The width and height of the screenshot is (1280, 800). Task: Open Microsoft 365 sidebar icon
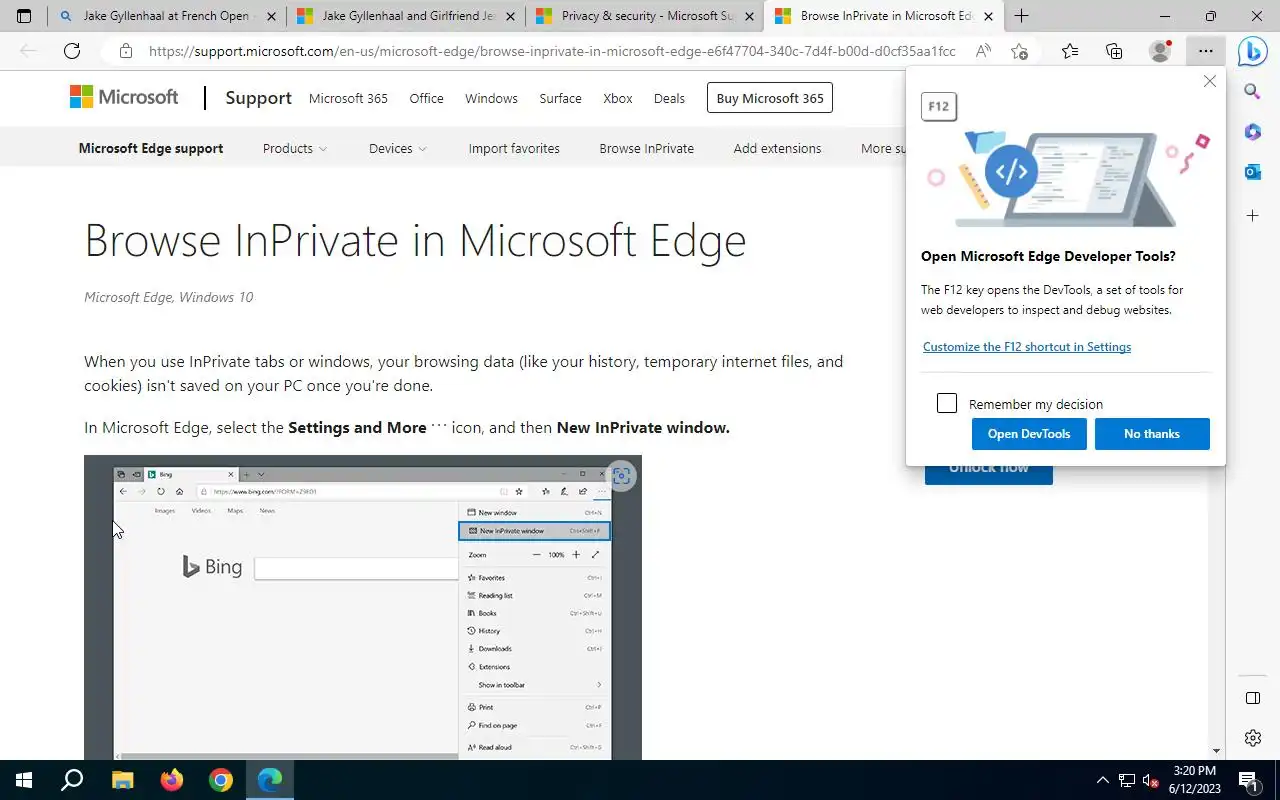pos(1252,132)
